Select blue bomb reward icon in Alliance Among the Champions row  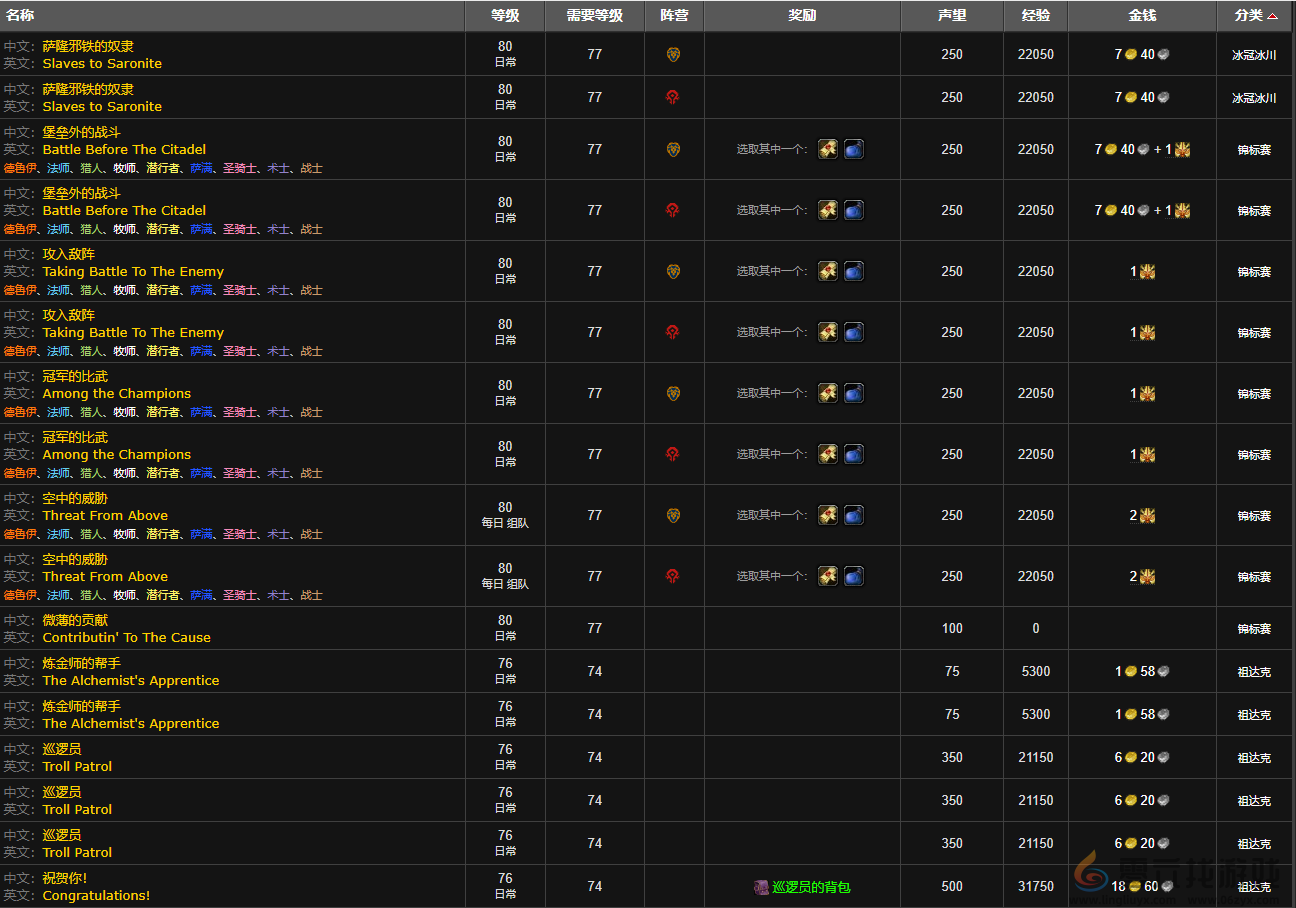pos(853,393)
